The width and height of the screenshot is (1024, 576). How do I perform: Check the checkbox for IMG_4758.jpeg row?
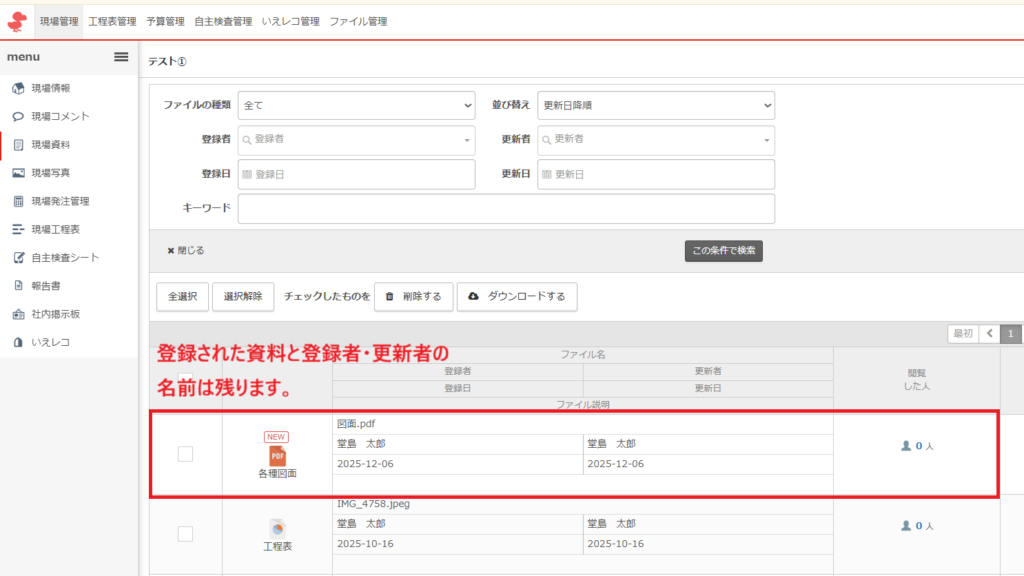pos(185,533)
